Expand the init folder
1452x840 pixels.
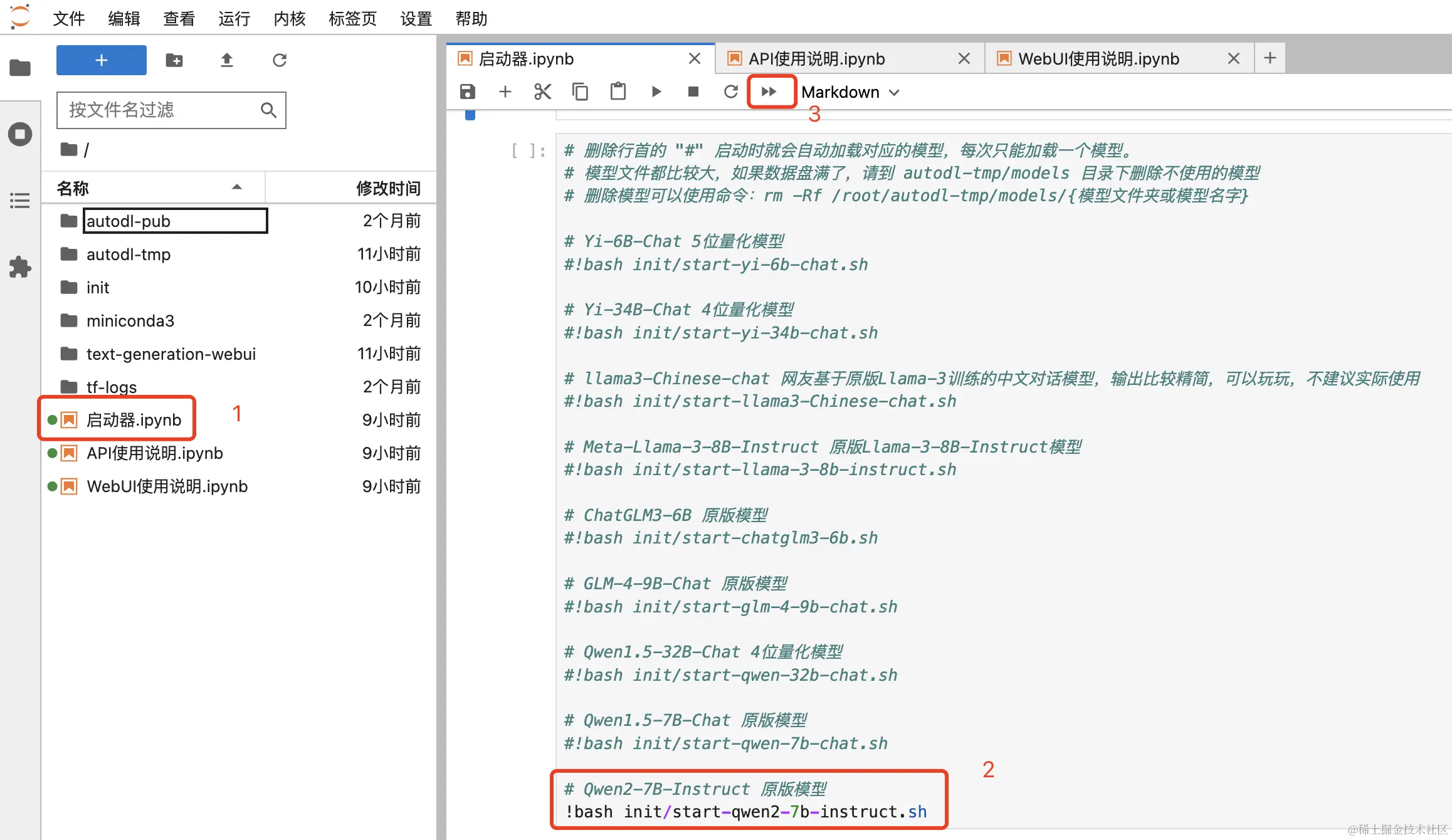click(98, 288)
